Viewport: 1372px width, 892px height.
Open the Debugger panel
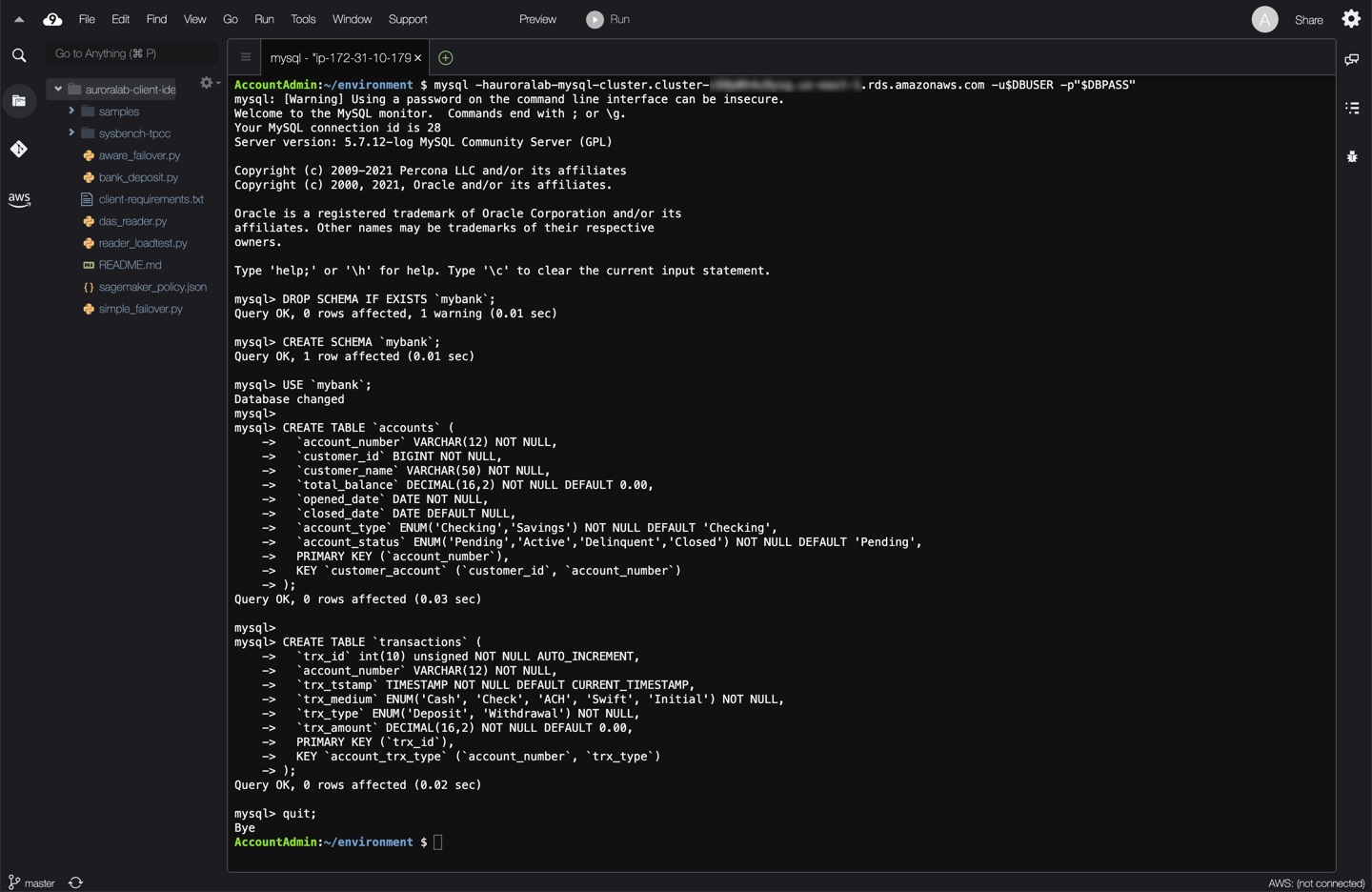click(x=1352, y=156)
